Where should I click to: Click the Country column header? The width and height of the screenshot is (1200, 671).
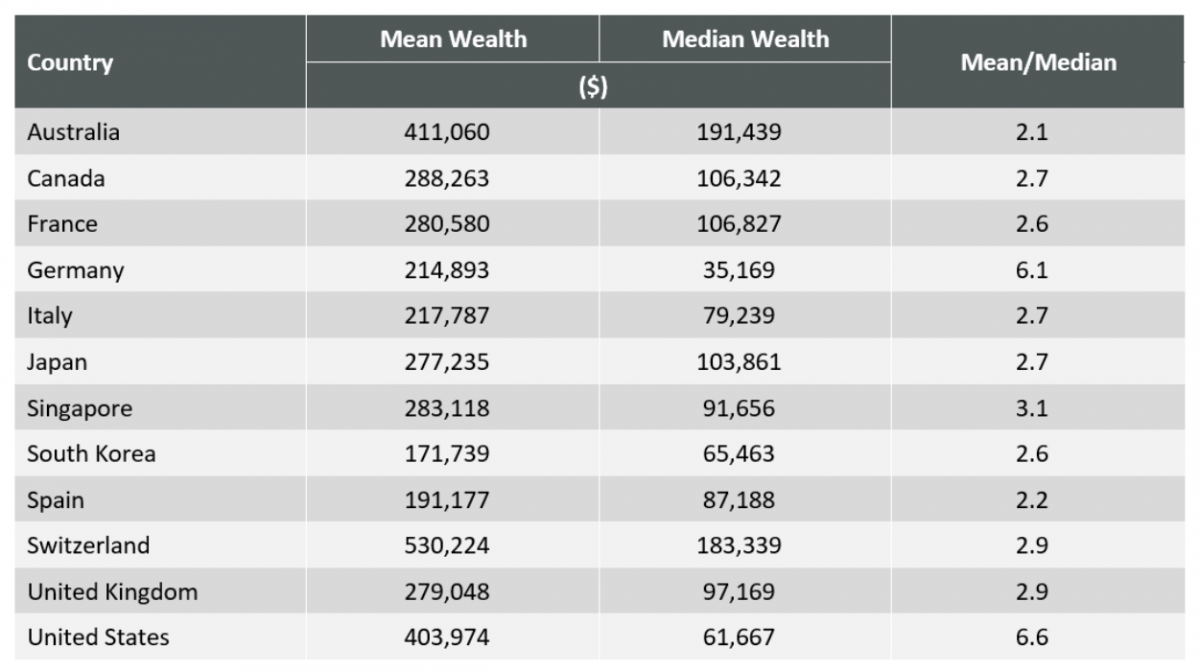coord(70,63)
